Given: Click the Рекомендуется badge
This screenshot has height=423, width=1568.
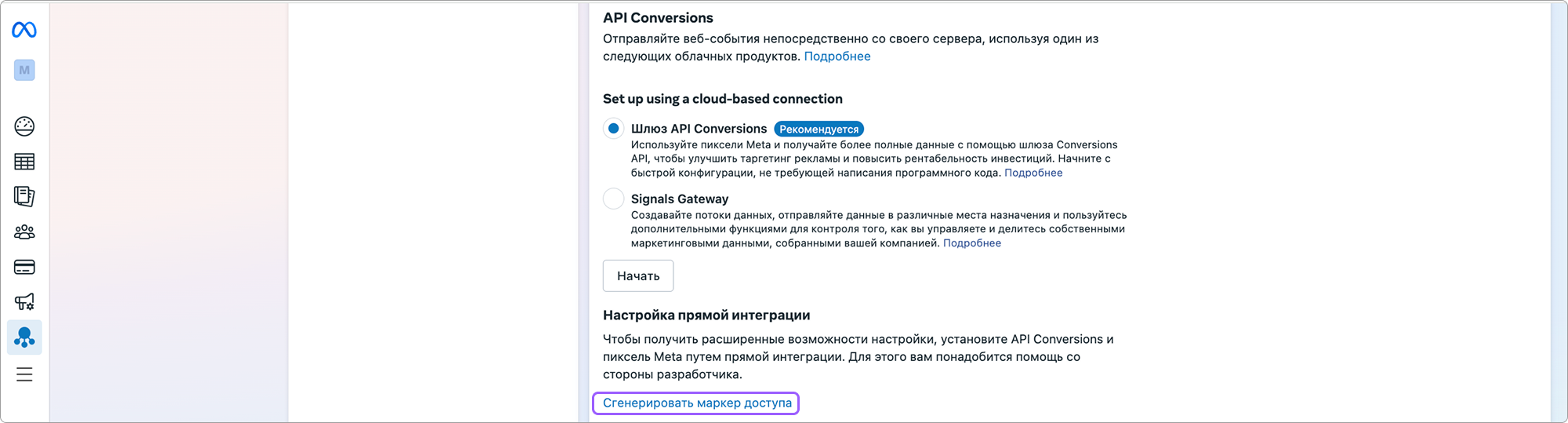Looking at the screenshot, I should [818, 129].
